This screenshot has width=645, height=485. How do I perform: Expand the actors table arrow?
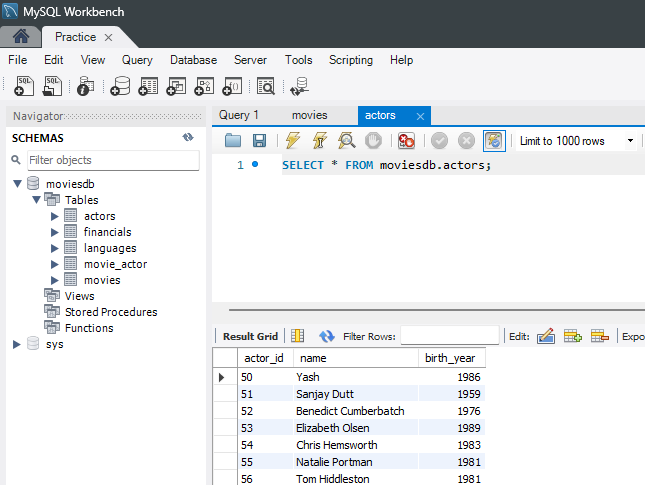(55, 216)
